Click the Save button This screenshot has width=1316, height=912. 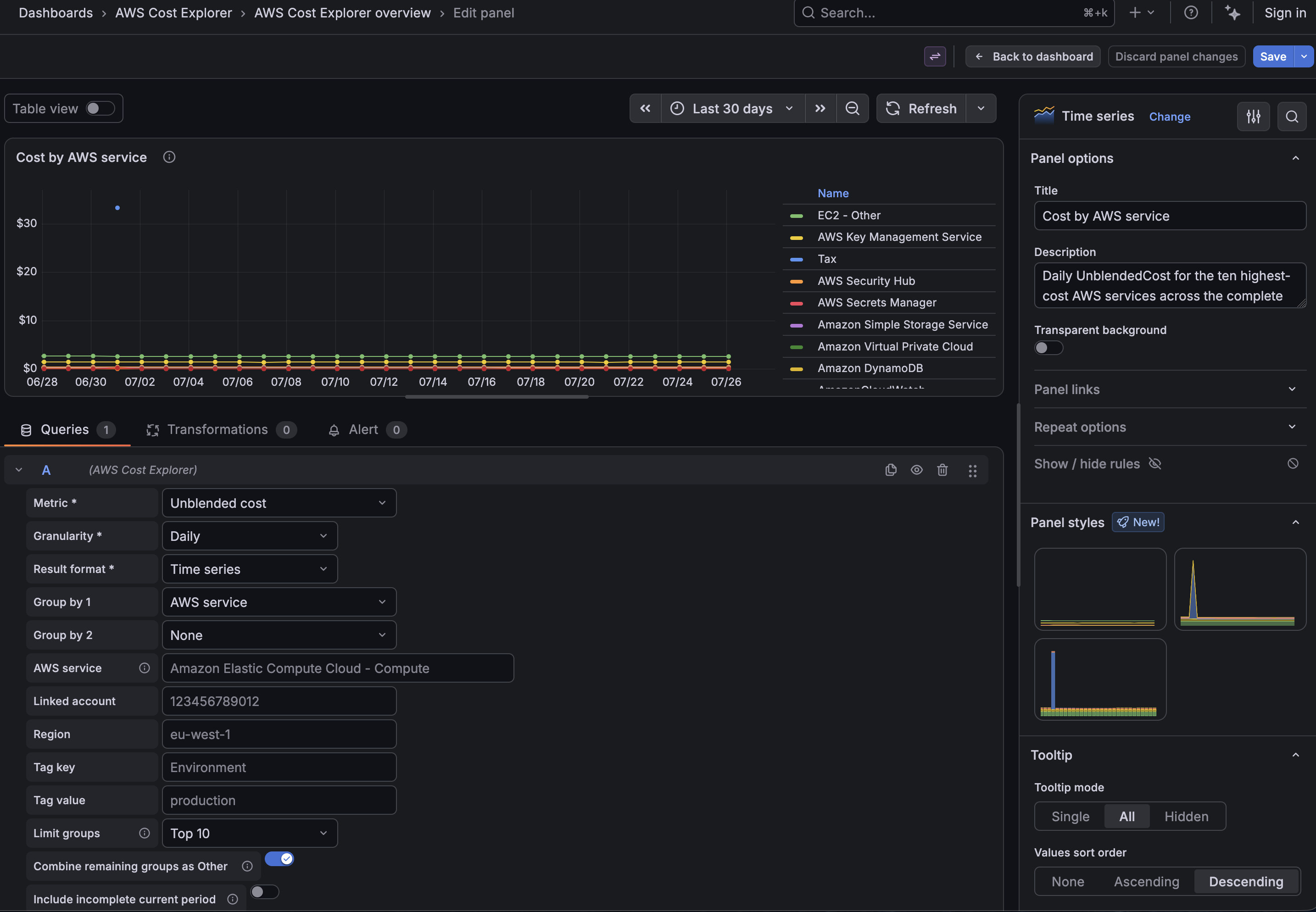point(1273,56)
